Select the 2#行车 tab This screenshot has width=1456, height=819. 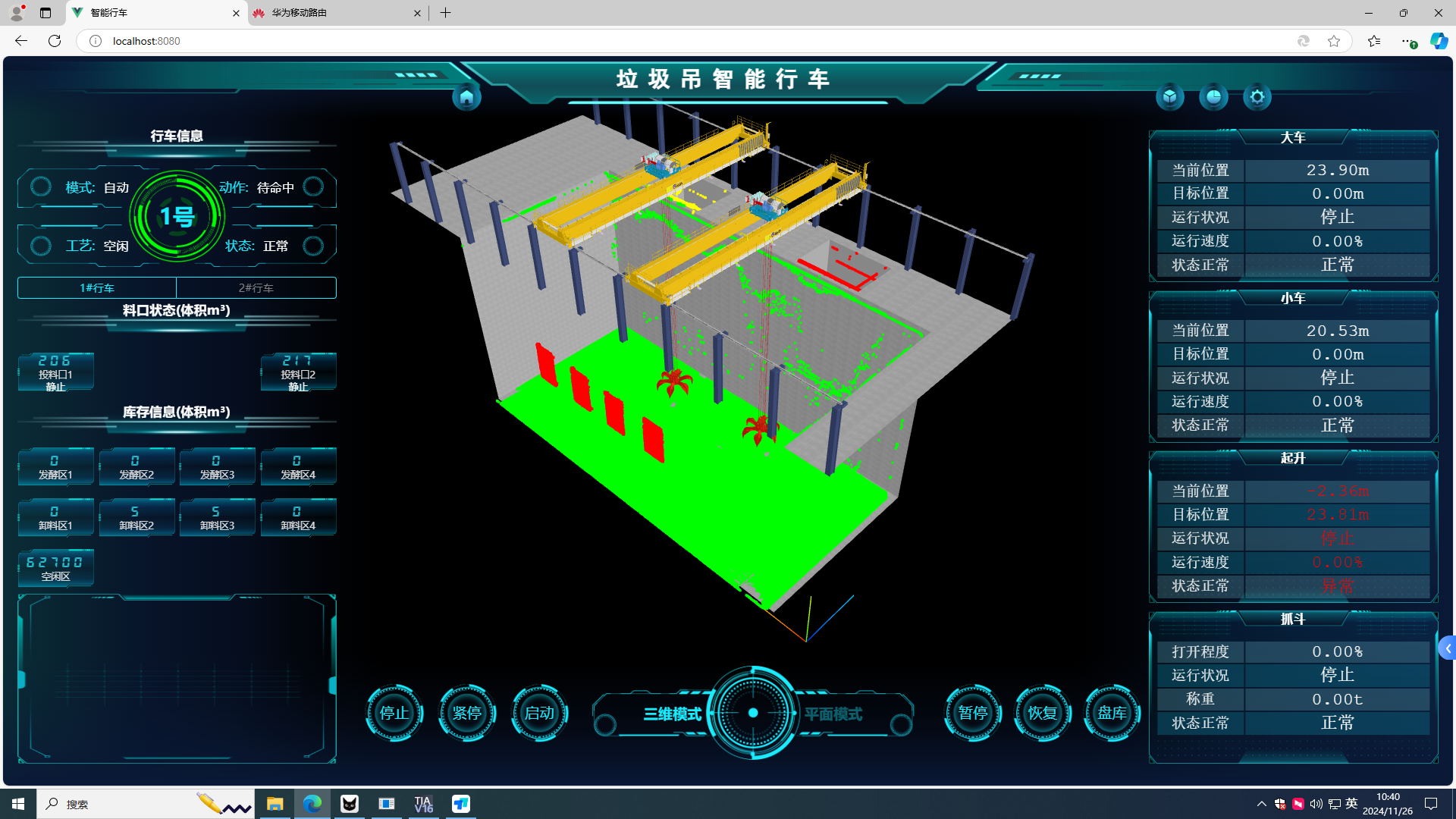256,288
